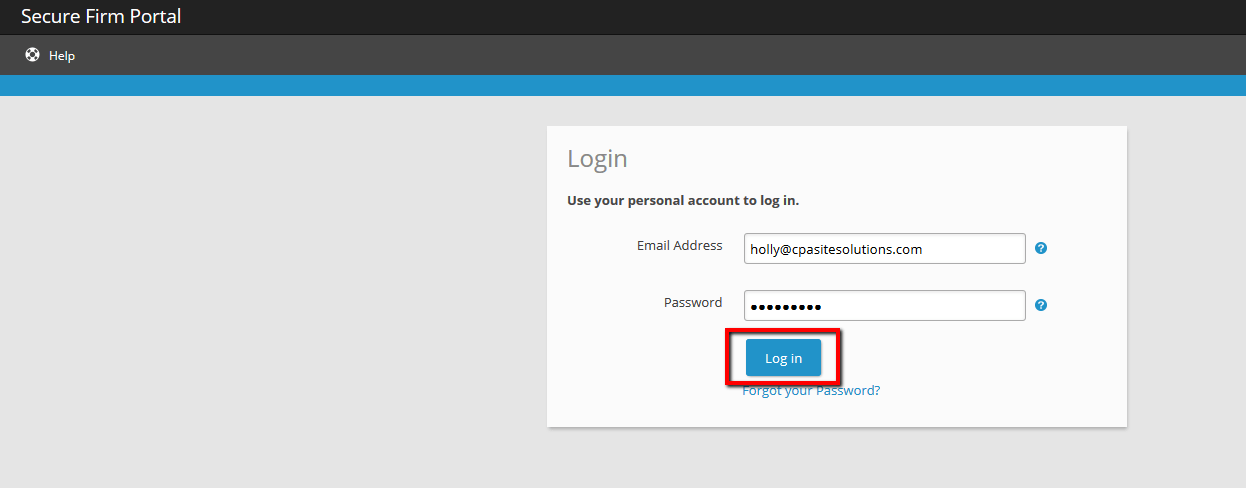Open the Forgot your Password link
This screenshot has width=1246, height=488.
pyautogui.click(x=811, y=390)
